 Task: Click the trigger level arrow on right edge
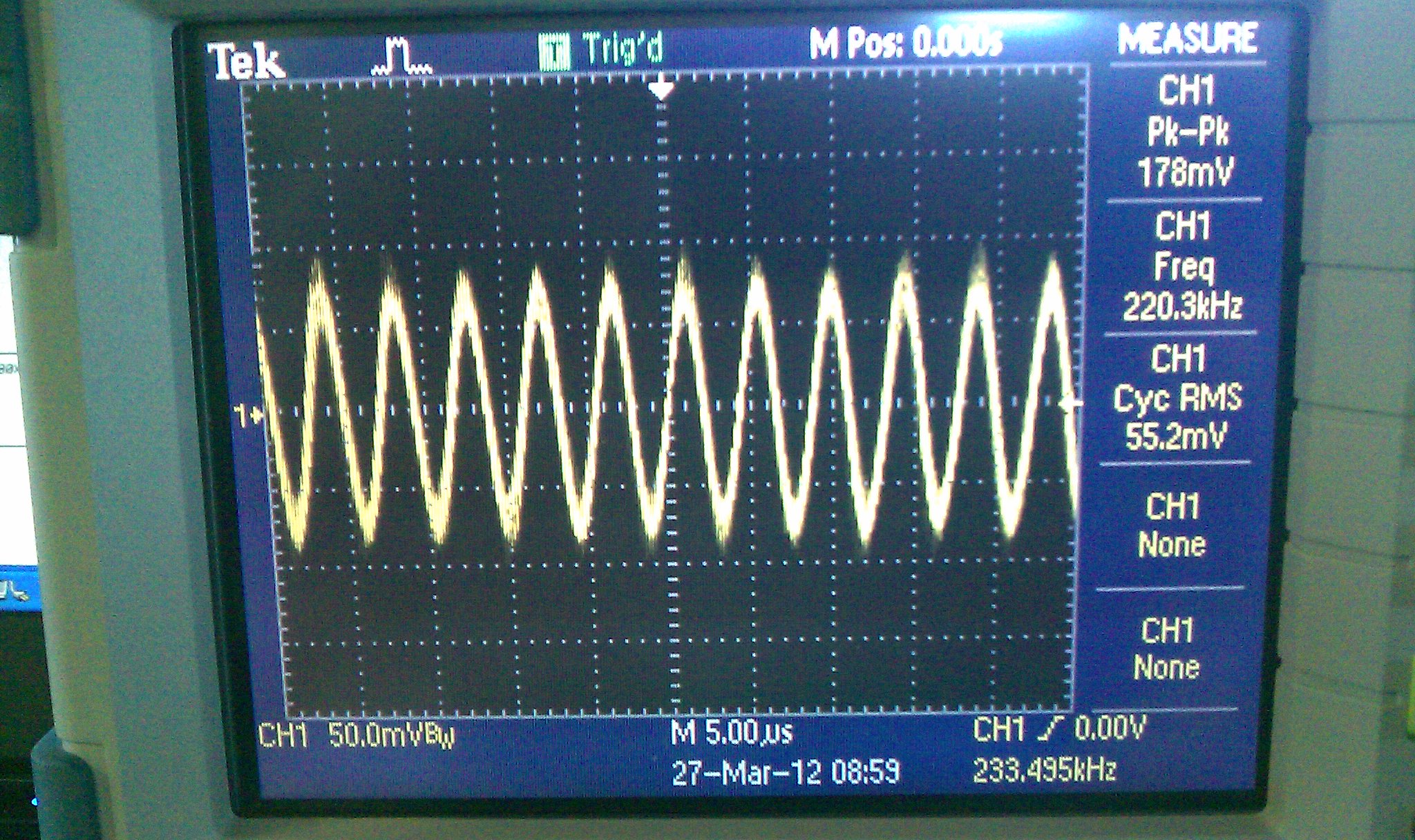click(1069, 403)
